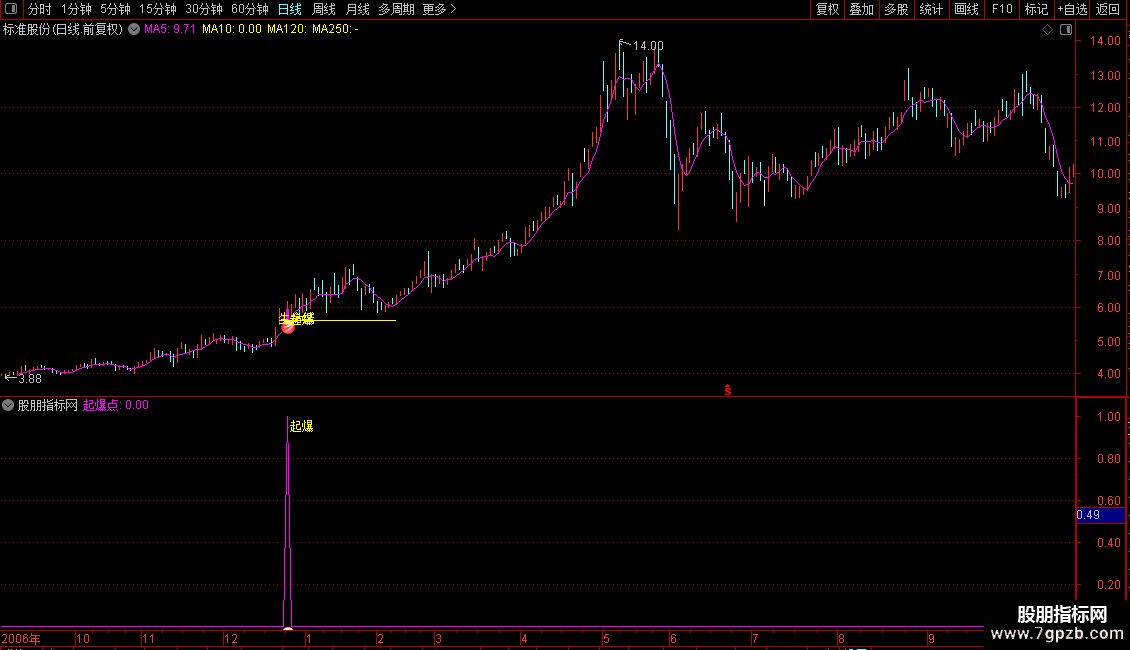Image resolution: width=1130 pixels, height=650 pixels.
Task: Click the month 12 marker on time axis
Action: (231, 638)
